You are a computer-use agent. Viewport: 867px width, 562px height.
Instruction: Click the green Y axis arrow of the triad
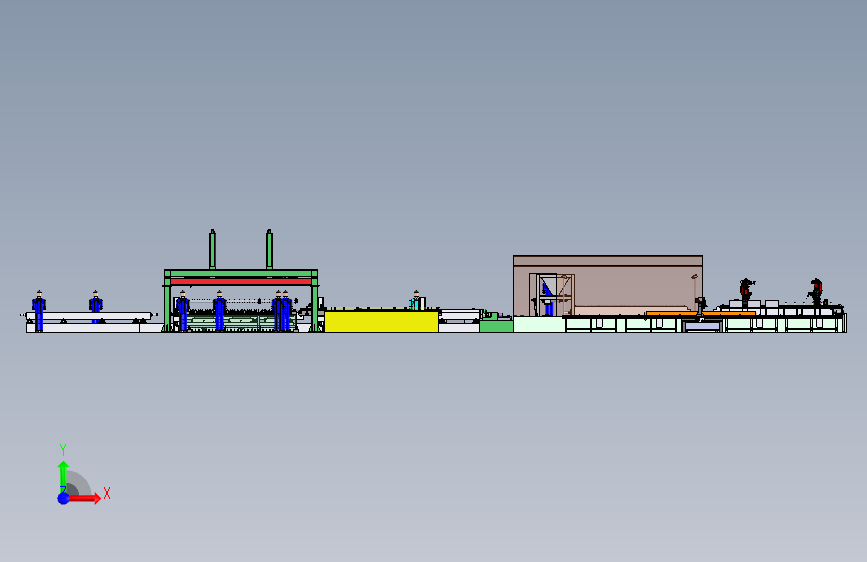pyautogui.click(x=63, y=476)
